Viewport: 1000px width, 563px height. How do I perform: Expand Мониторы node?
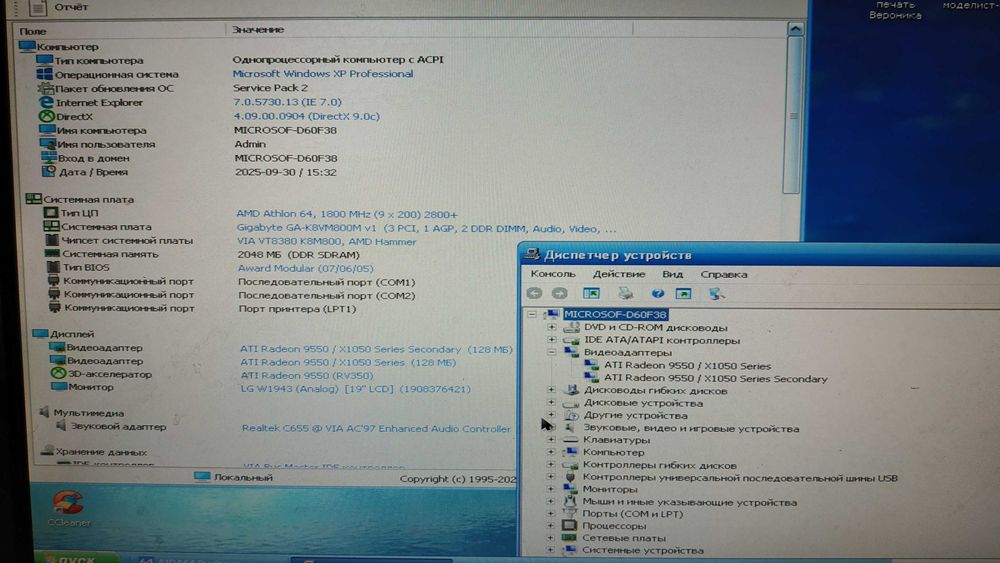(551, 489)
